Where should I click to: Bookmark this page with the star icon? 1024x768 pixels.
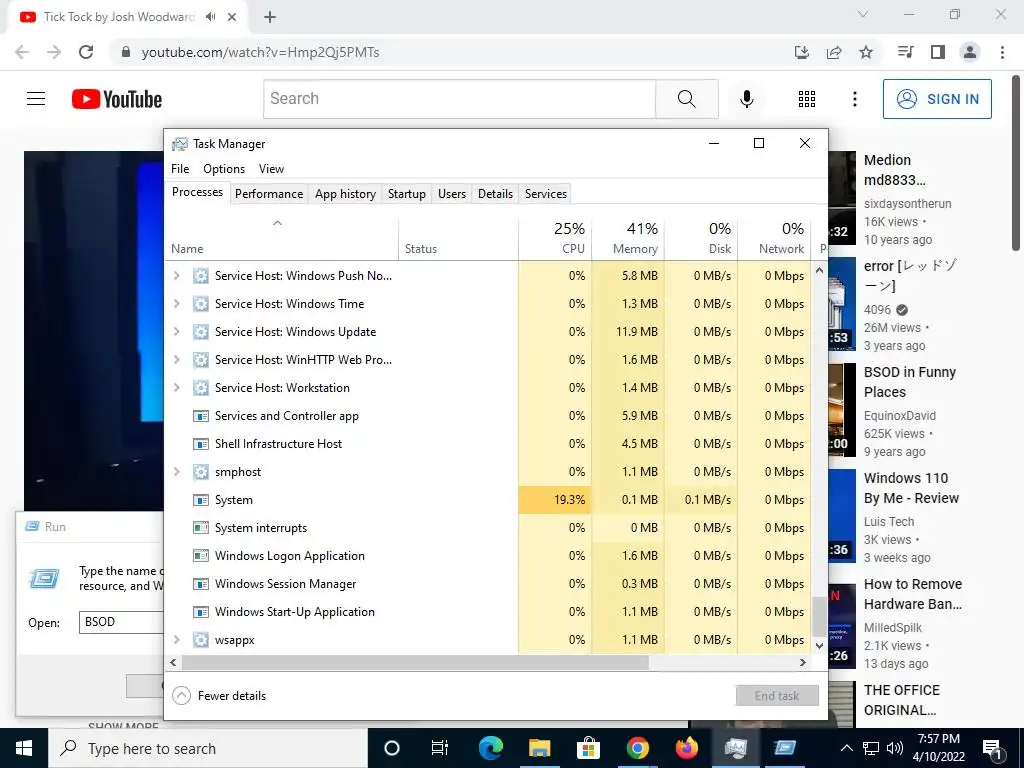pos(866,52)
